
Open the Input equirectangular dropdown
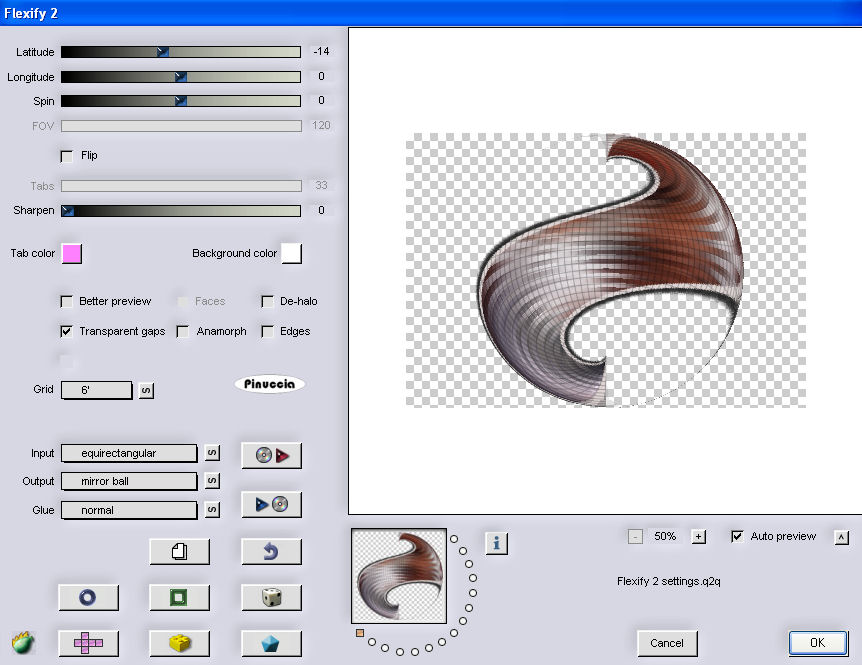[129, 453]
